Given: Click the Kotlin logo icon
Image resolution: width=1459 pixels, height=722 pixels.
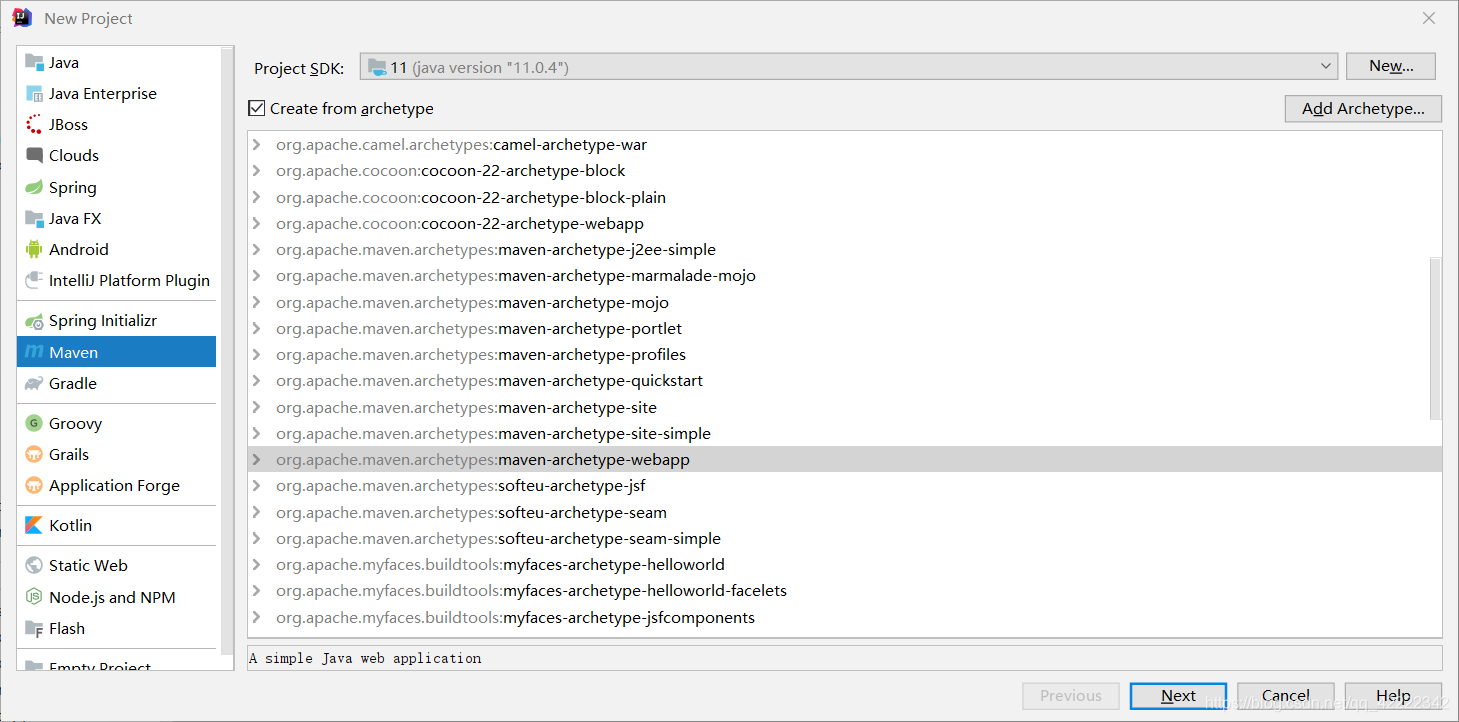Looking at the screenshot, I should click(34, 525).
